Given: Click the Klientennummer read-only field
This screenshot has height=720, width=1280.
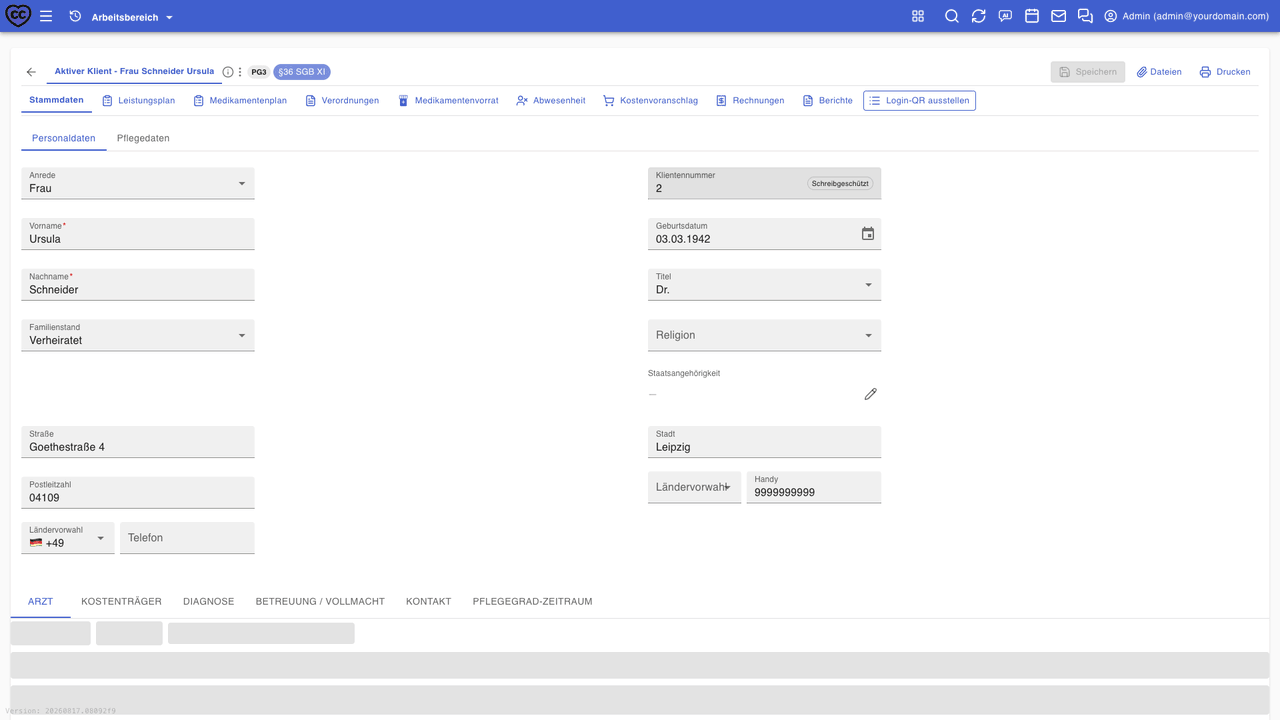Looking at the screenshot, I should 764,183.
